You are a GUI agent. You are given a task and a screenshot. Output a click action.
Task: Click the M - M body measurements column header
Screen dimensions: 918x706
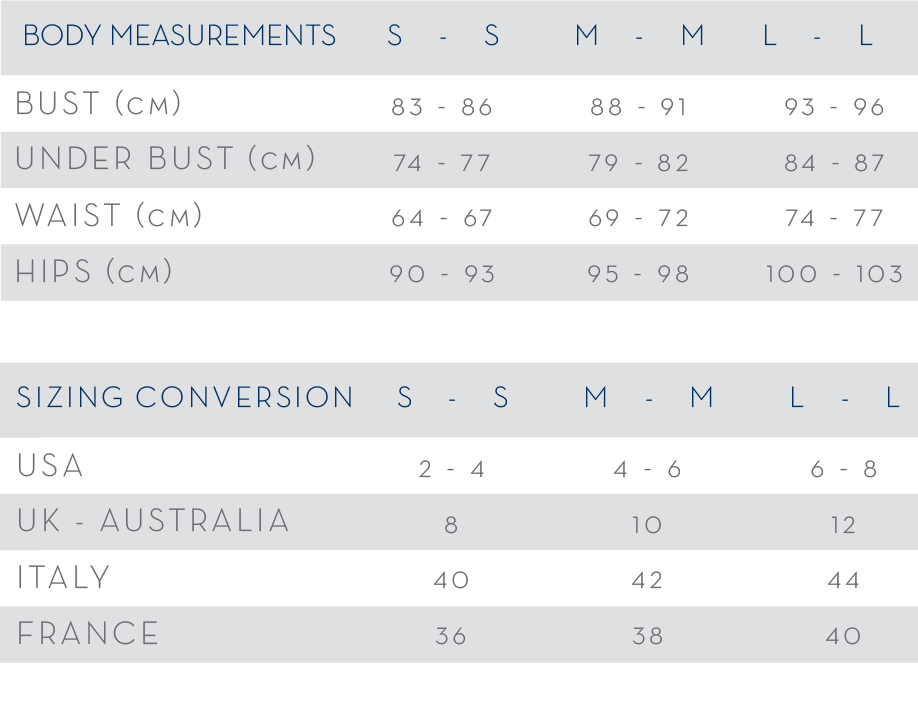click(639, 36)
